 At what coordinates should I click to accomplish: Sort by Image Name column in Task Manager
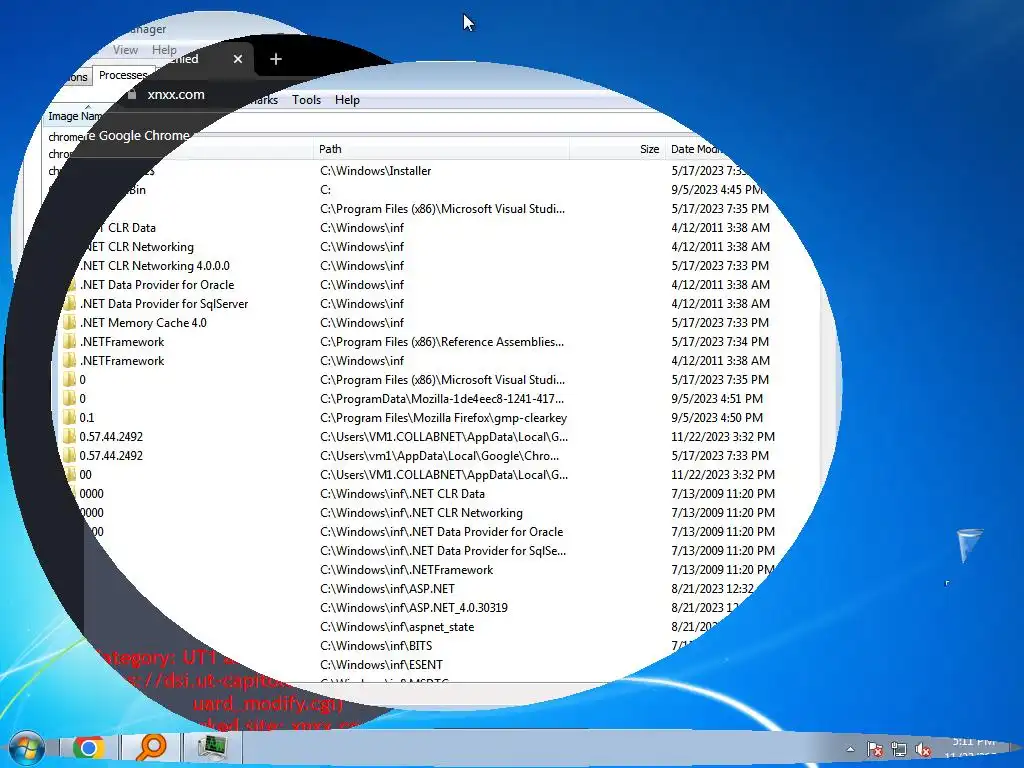click(x=75, y=116)
